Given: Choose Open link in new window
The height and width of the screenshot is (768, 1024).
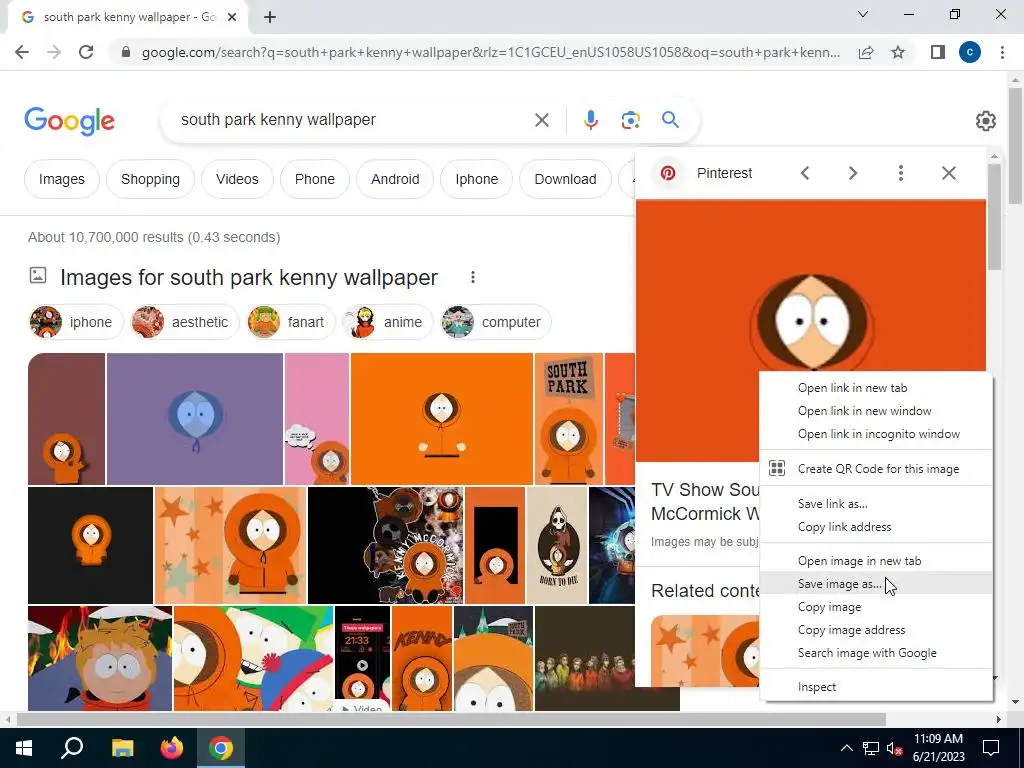Looking at the screenshot, I should point(876,411).
